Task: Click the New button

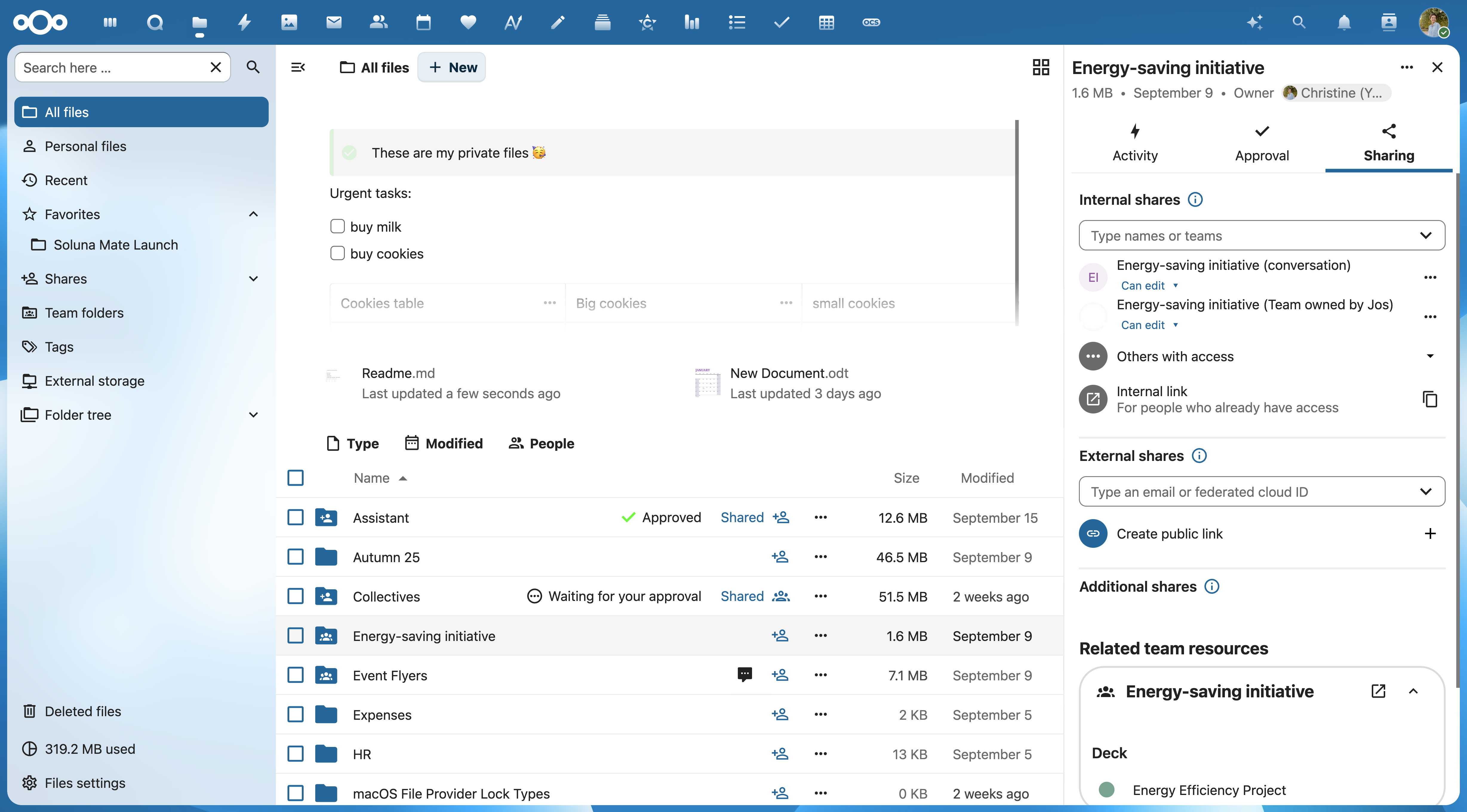Action: point(452,67)
